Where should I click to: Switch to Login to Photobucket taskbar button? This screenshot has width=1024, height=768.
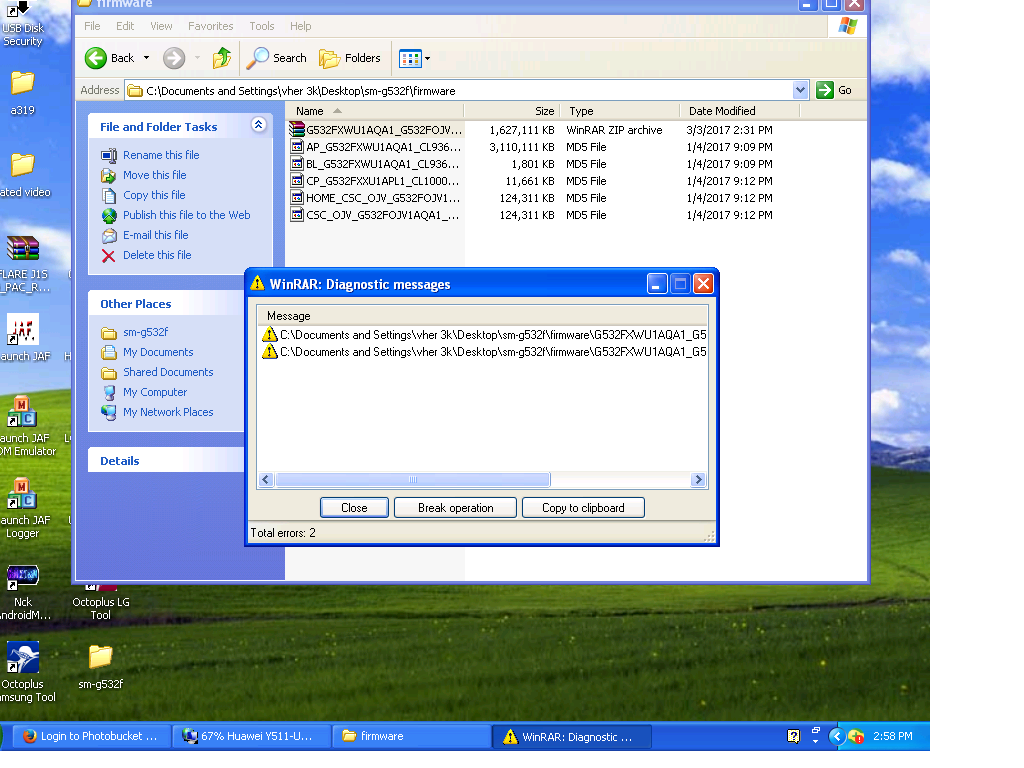pos(88,736)
